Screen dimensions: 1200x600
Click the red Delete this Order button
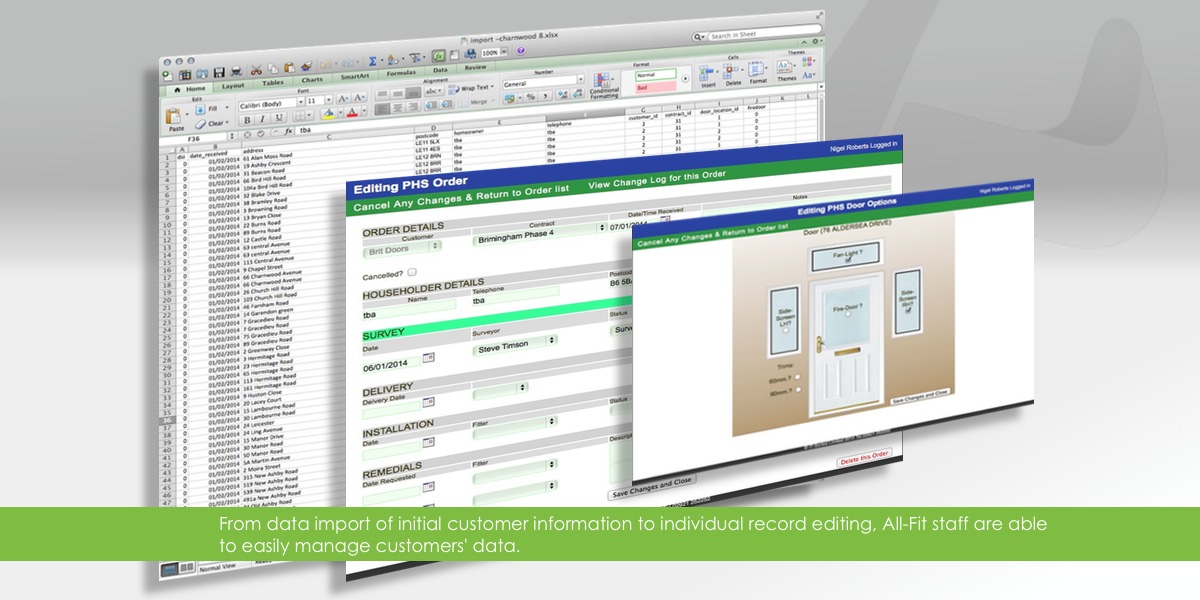[863, 456]
